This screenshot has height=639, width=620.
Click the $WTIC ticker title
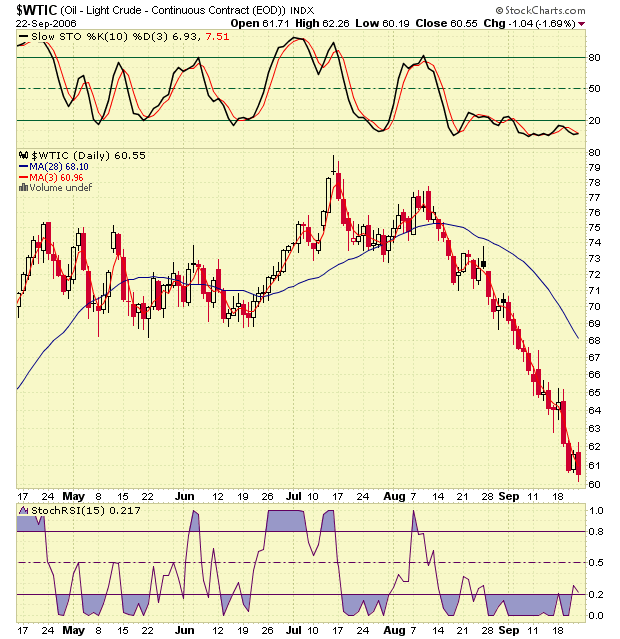pos(37,10)
